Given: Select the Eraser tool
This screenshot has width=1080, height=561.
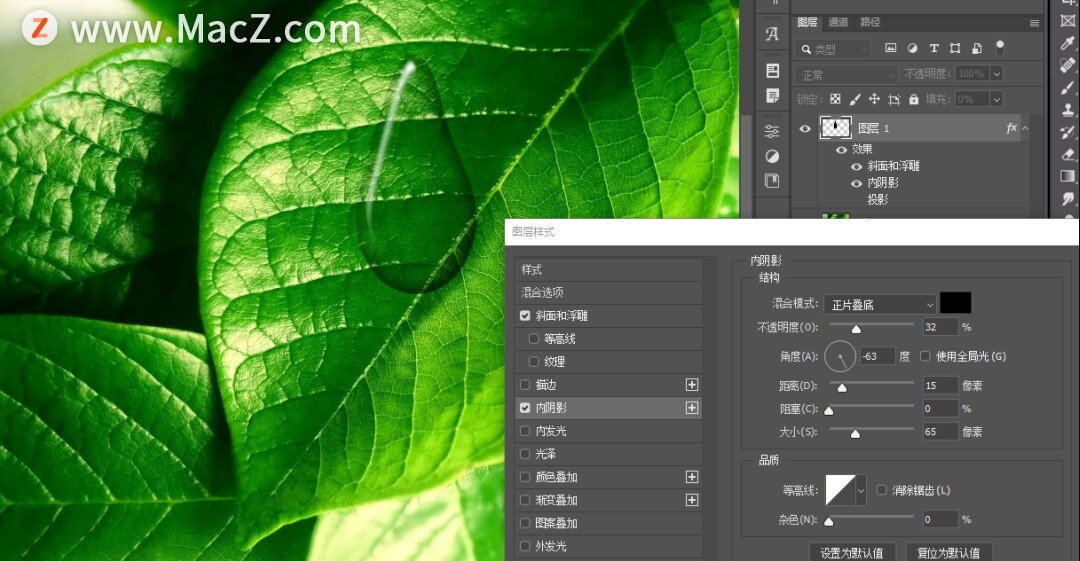Looking at the screenshot, I should [1068, 154].
